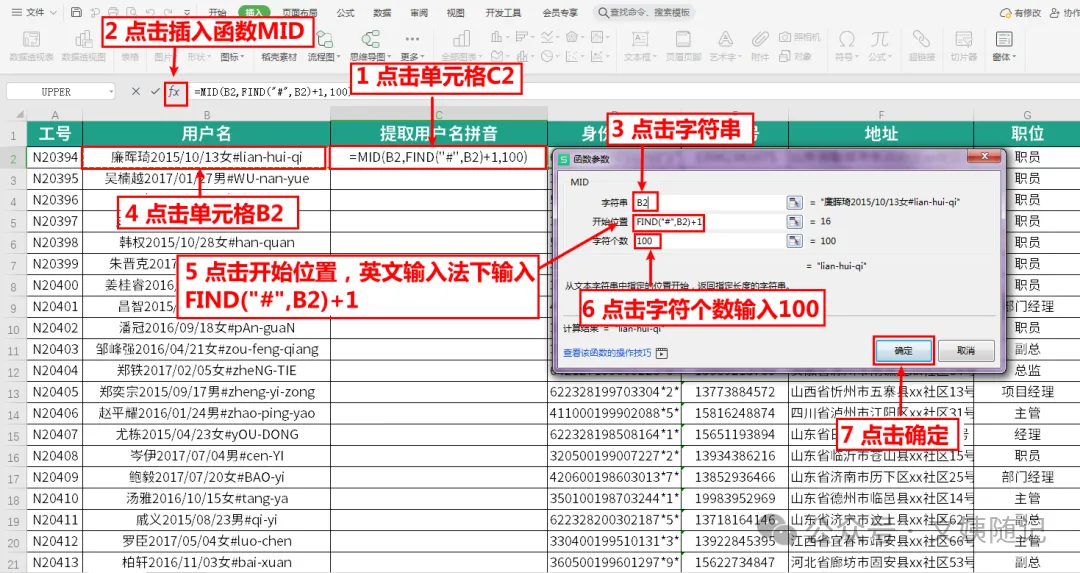Select the 用户名 header cell
1080x573 pixels.
(x=206, y=133)
